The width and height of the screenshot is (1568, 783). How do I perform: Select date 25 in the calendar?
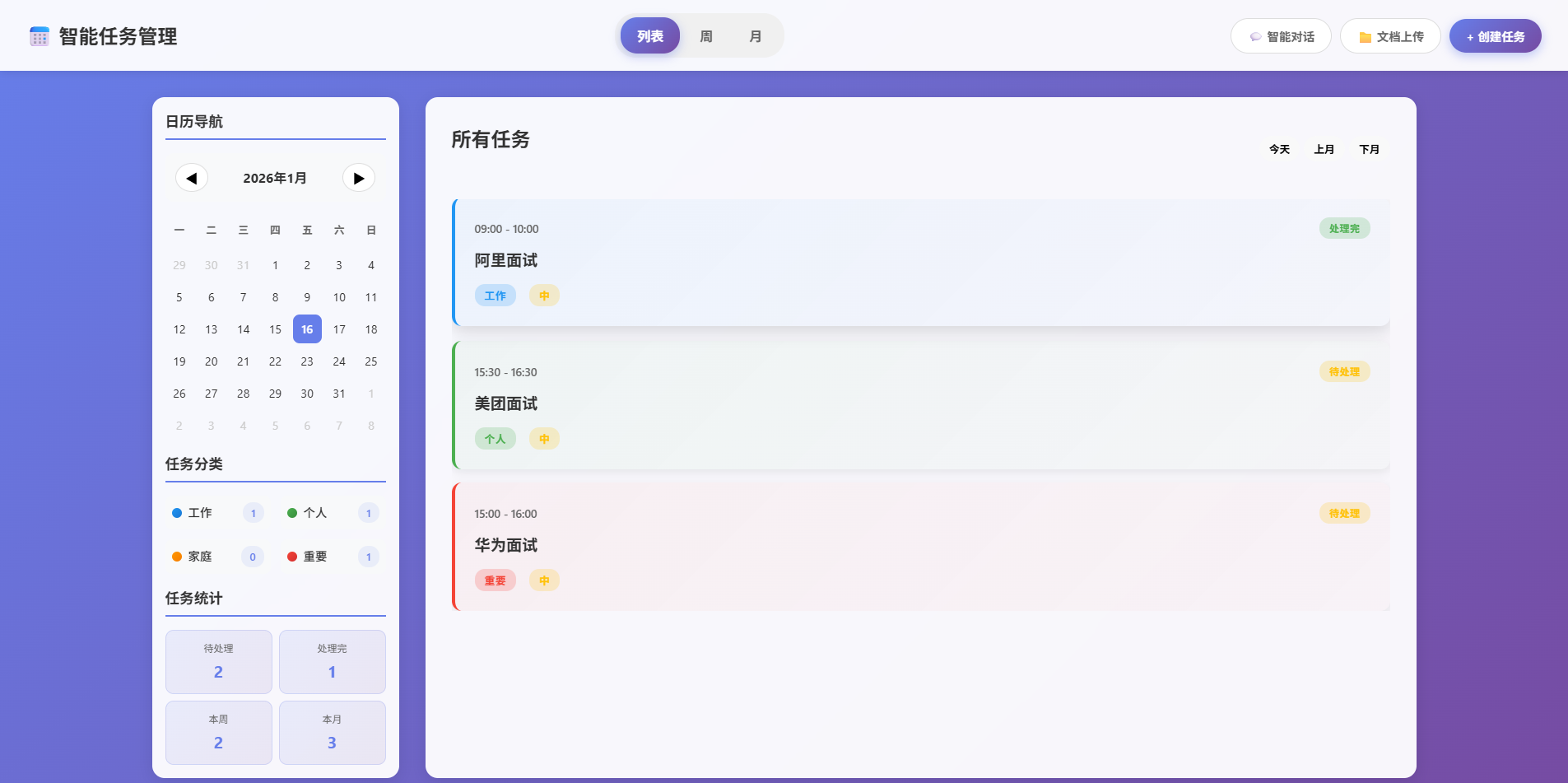coord(370,361)
